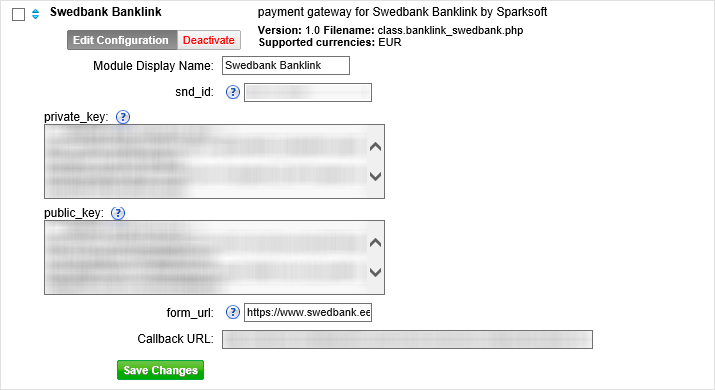Image resolution: width=715 pixels, height=390 pixels.
Task: Click public_key scrollbar down arrow
Action: click(x=375, y=272)
